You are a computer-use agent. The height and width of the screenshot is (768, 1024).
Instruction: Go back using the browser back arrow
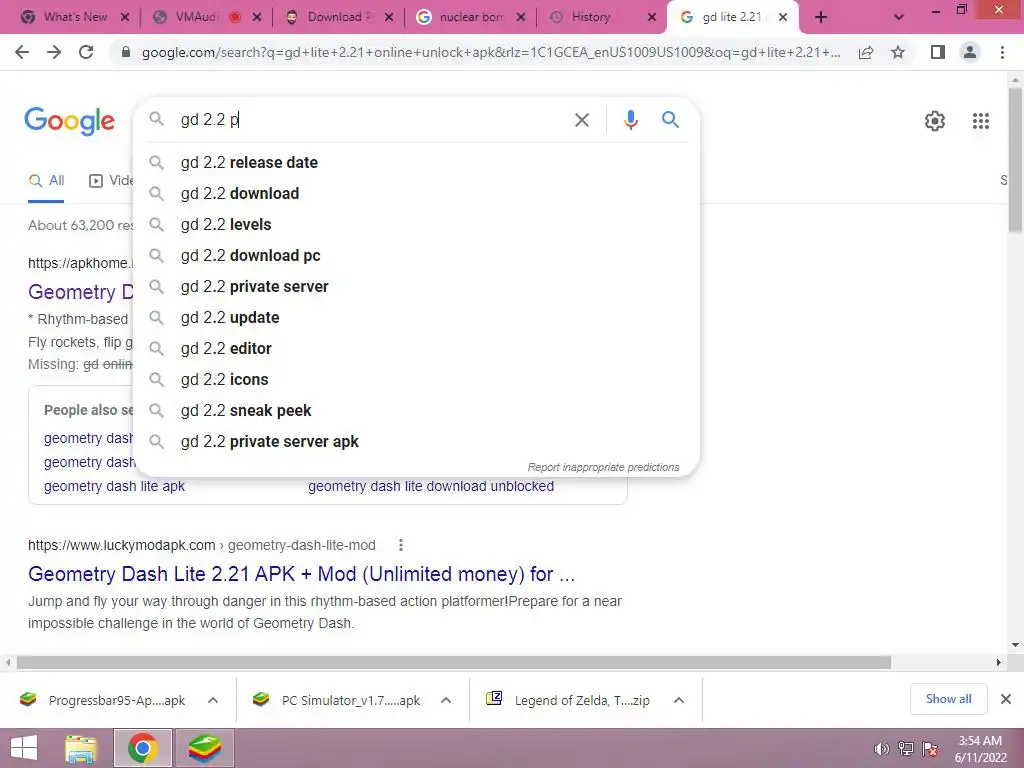tap(22, 52)
